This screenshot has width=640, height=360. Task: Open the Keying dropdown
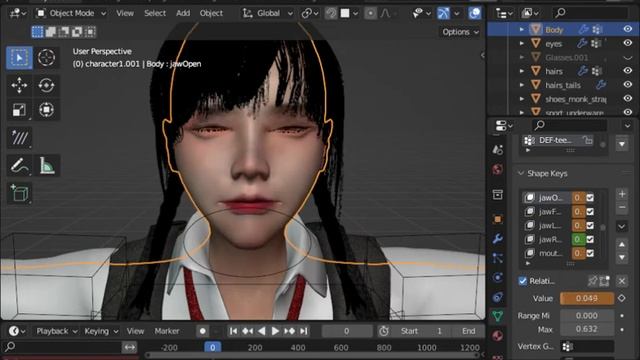101,331
